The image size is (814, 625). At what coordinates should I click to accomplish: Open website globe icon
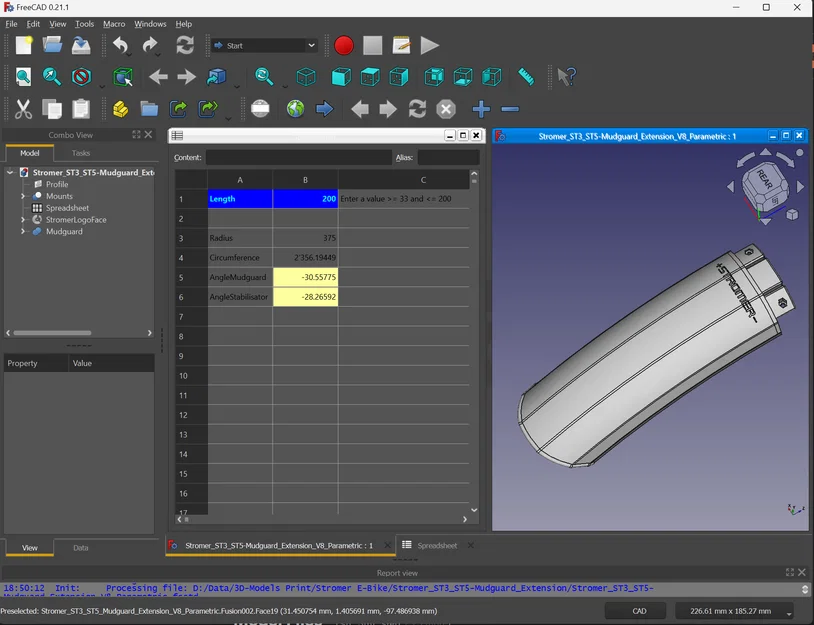[295, 109]
